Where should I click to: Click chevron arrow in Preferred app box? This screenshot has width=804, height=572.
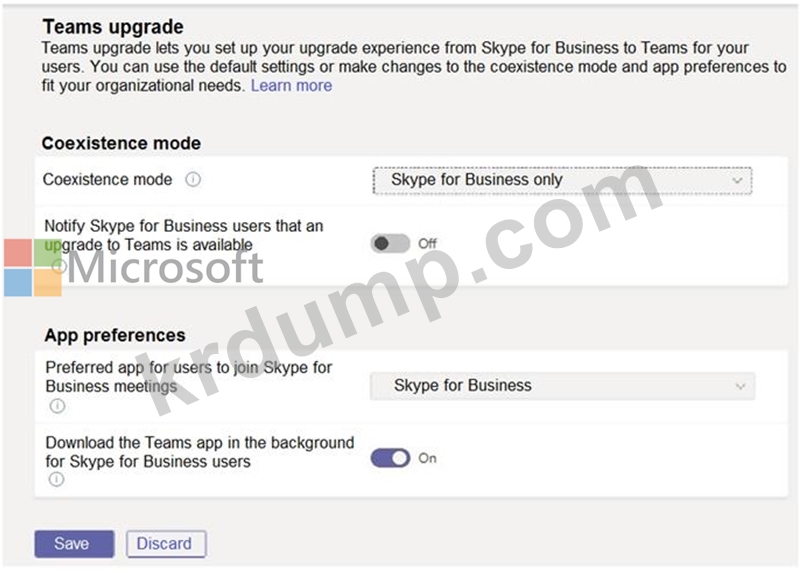pos(740,386)
